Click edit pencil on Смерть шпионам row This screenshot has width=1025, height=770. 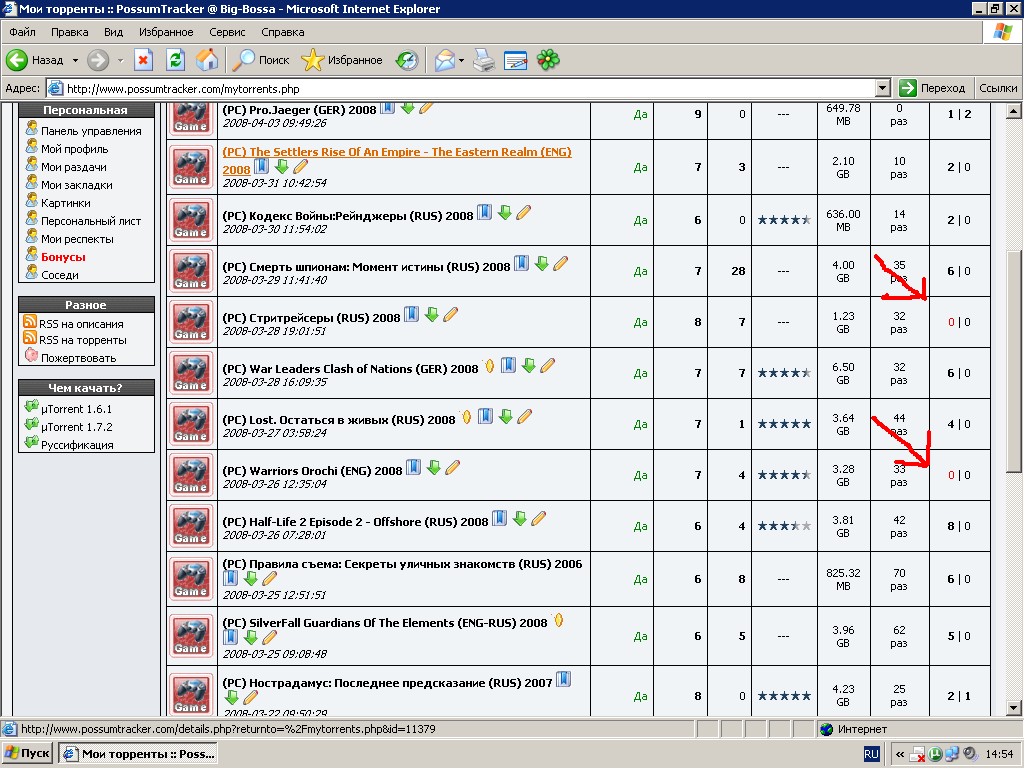coord(560,263)
